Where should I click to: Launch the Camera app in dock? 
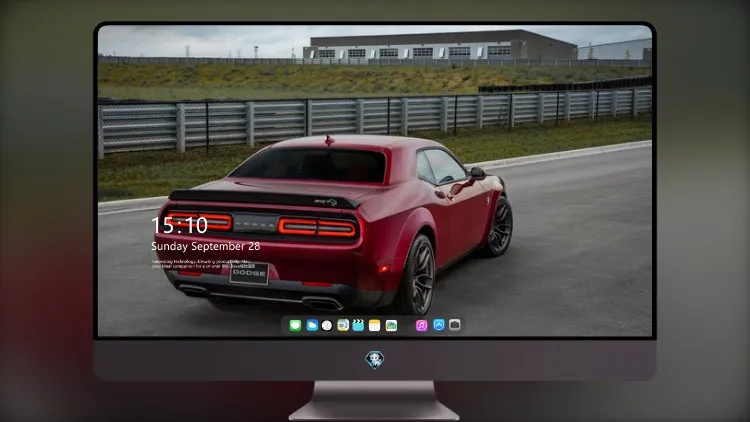tap(455, 325)
